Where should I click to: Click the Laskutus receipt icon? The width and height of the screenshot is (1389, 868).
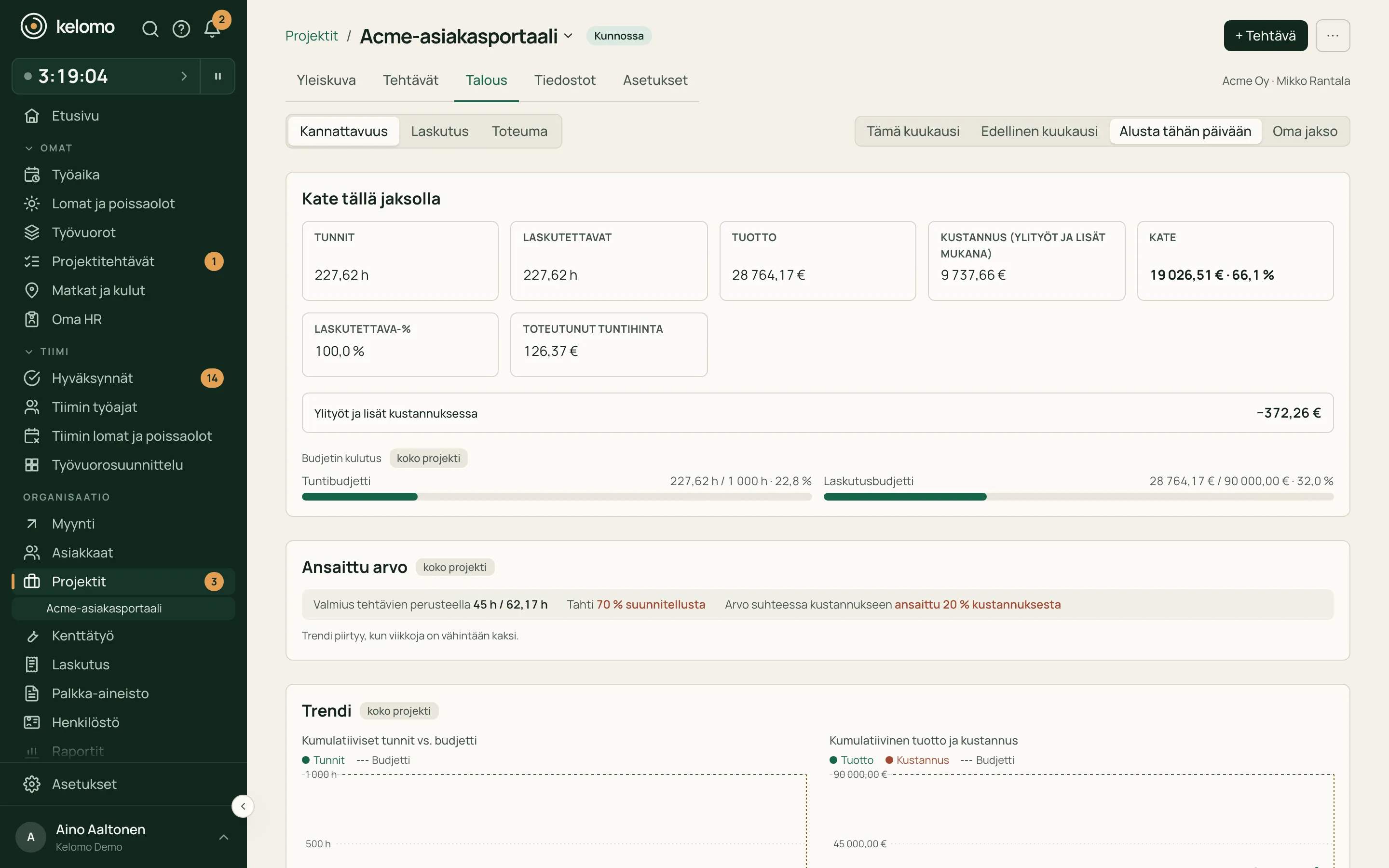(31, 664)
